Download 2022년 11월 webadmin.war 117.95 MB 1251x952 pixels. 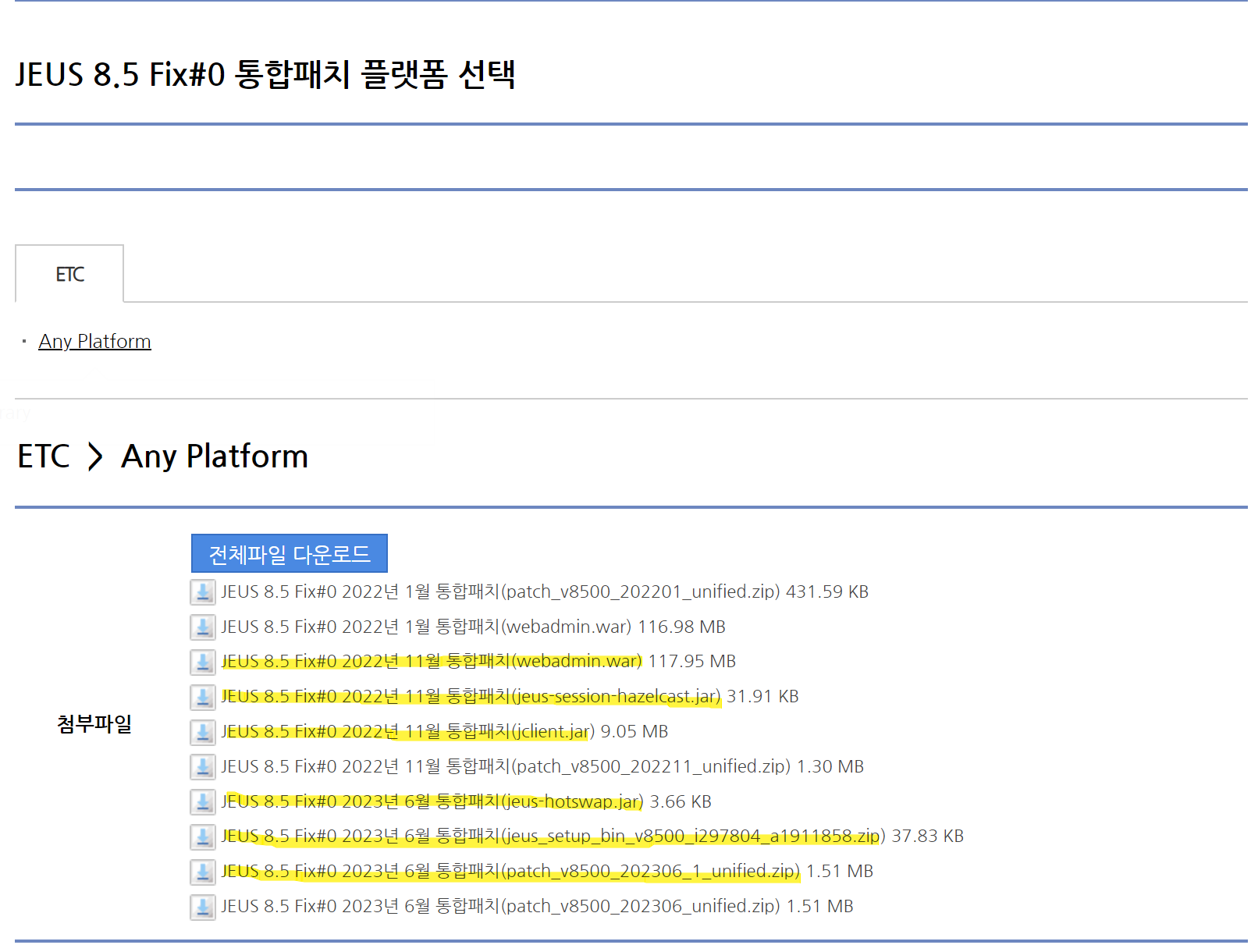click(478, 662)
